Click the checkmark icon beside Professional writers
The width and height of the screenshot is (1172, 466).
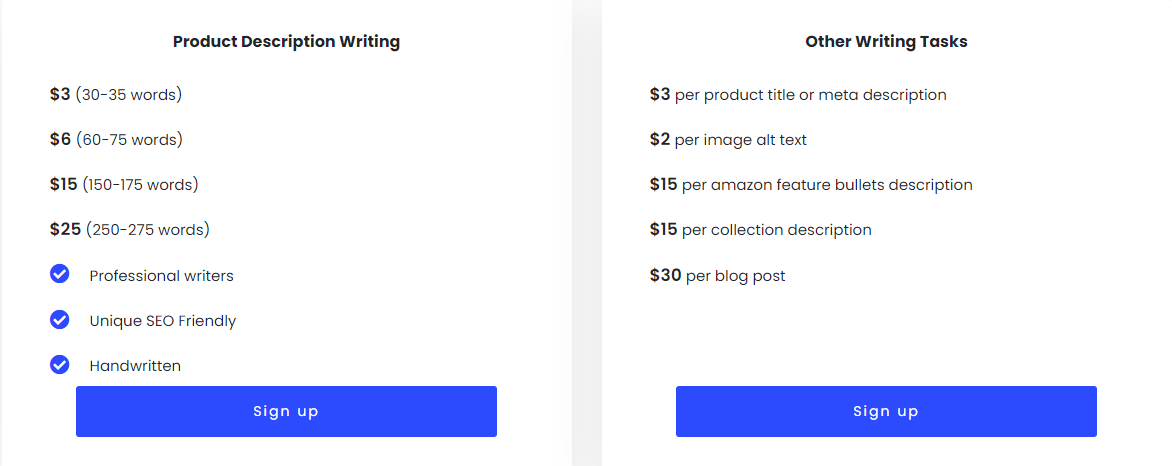click(60, 274)
